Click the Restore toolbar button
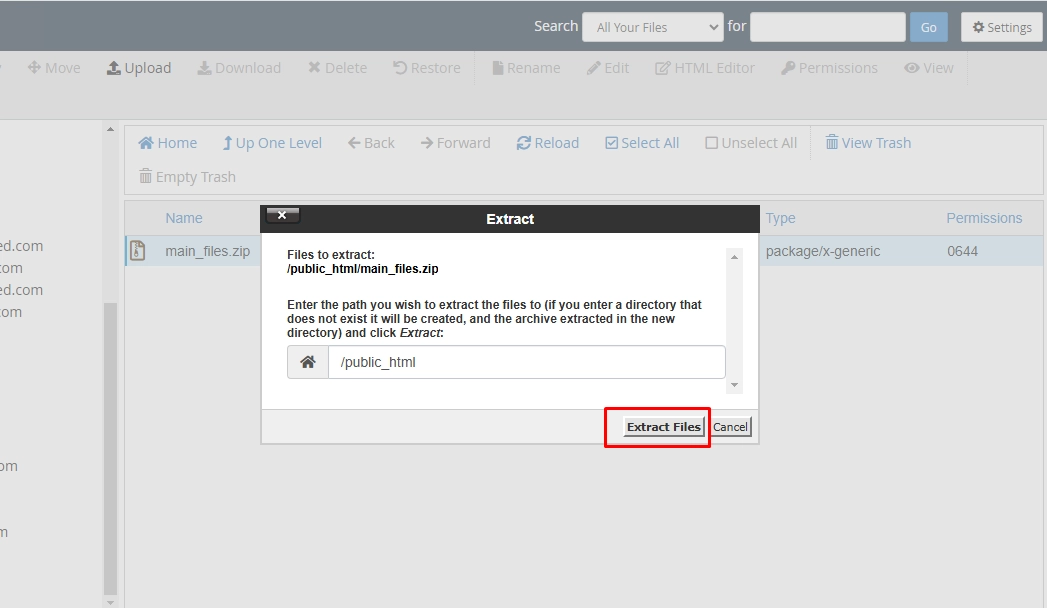This screenshot has height=608, width=1047. [x=427, y=68]
